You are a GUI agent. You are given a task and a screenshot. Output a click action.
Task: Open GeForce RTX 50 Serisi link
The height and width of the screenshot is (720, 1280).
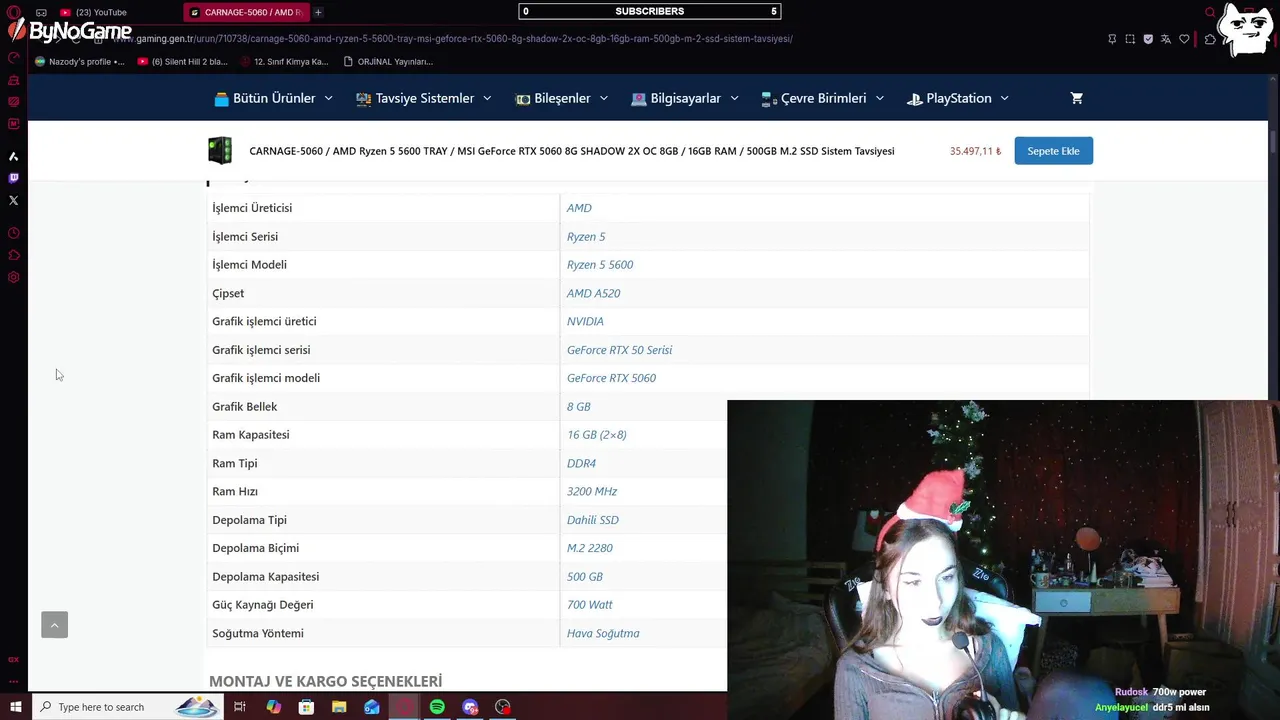[x=619, y=350]
